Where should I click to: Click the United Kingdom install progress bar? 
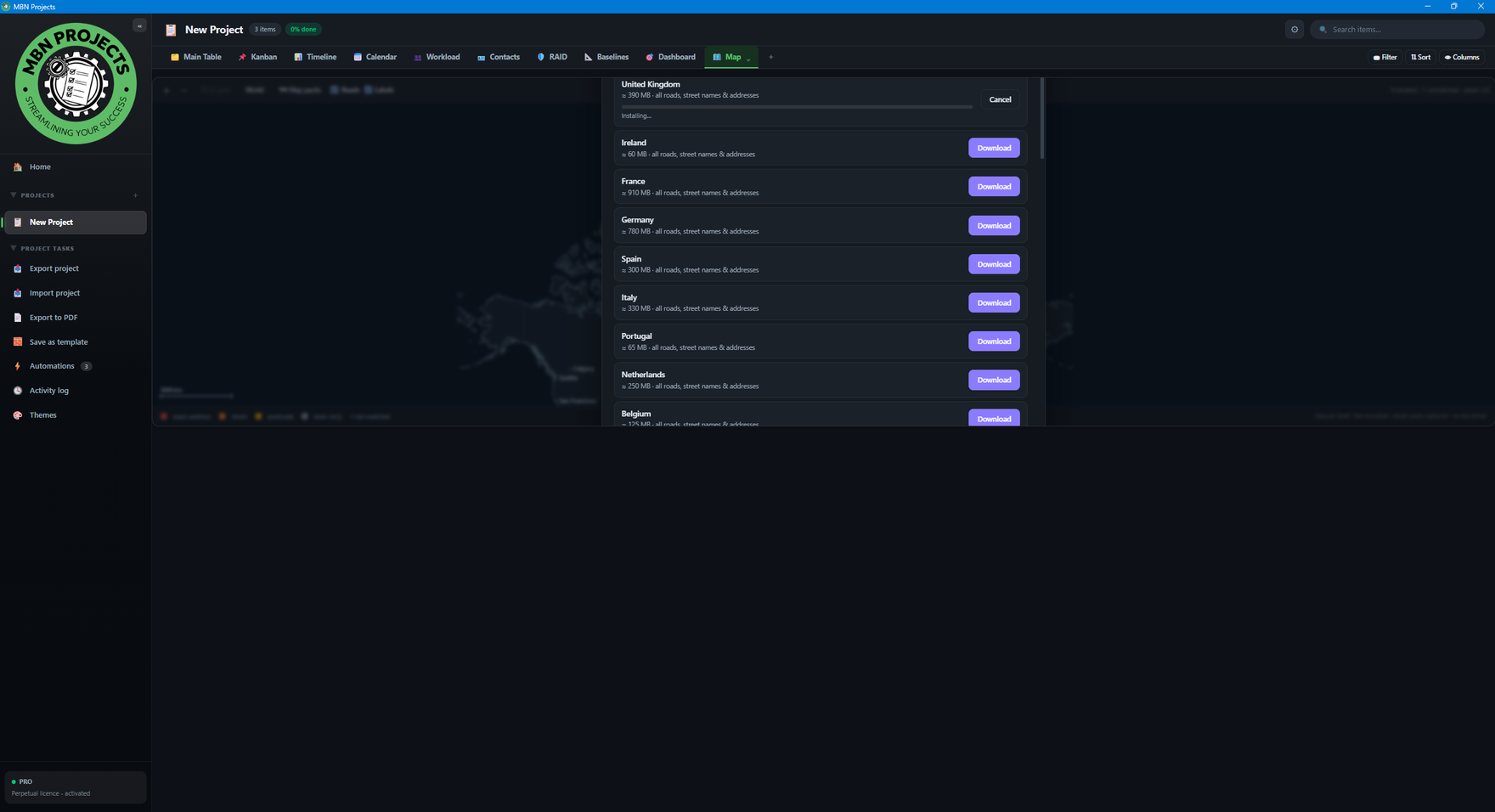(797, 107)
